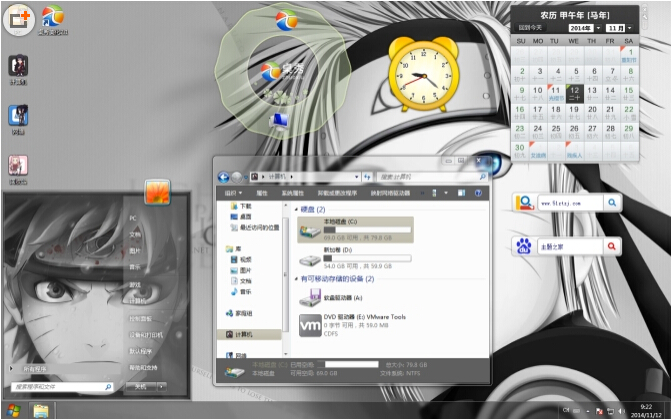
Task: Click the 关机 shutdown button
Action: coord(141,386)
